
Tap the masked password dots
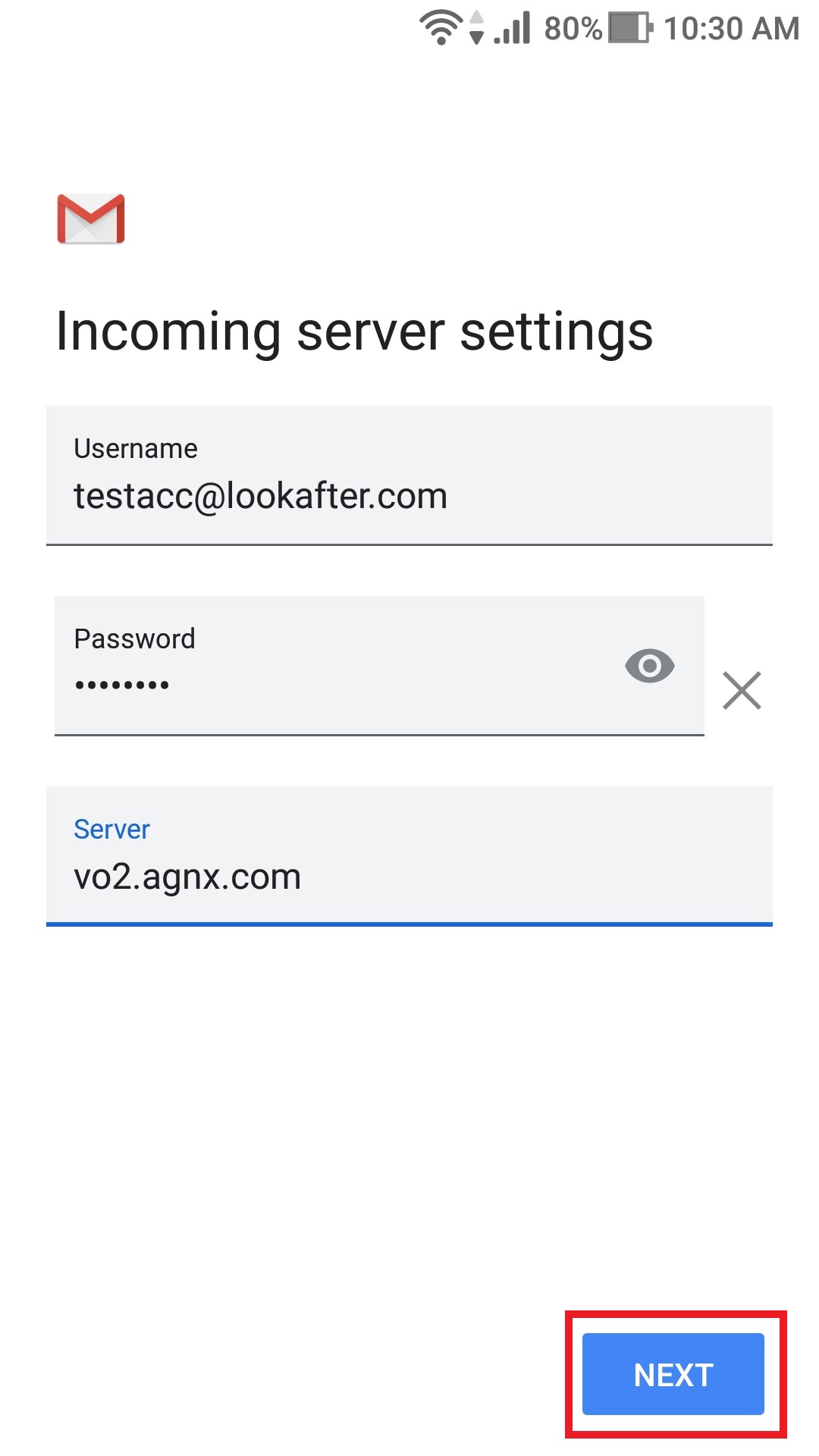coord(122,686)
